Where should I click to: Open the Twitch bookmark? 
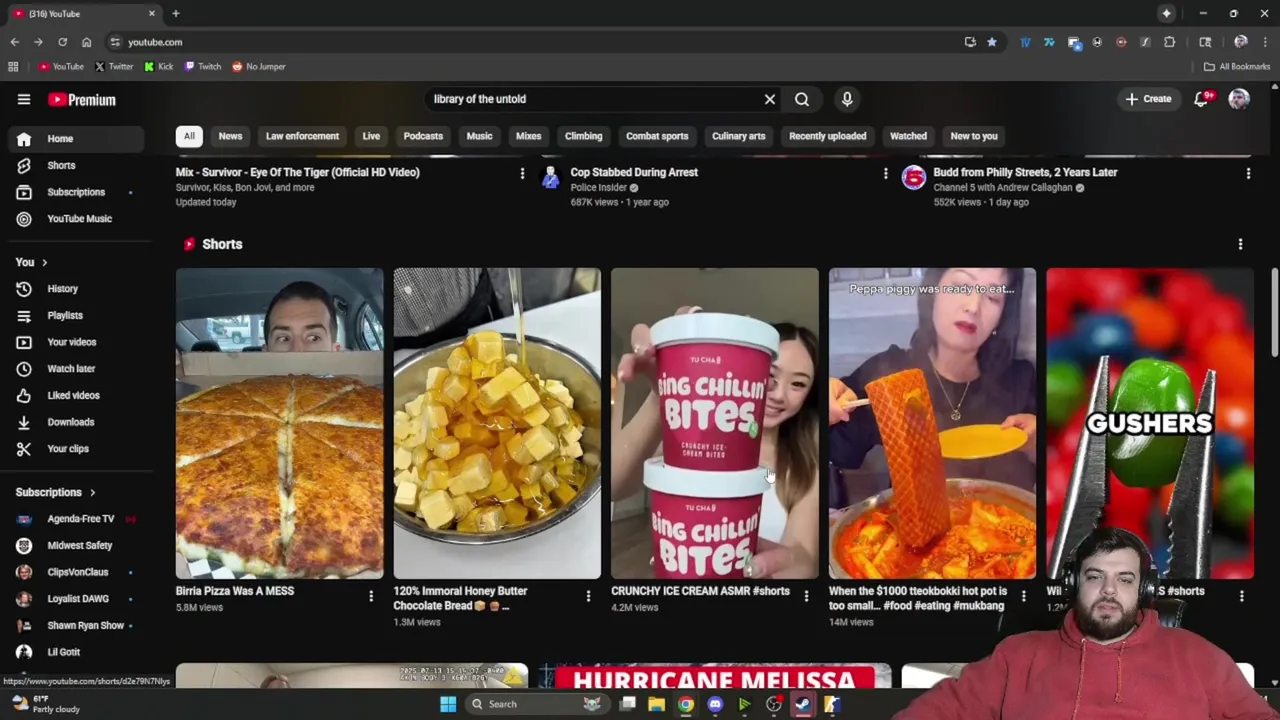click(x=203, y=66)
